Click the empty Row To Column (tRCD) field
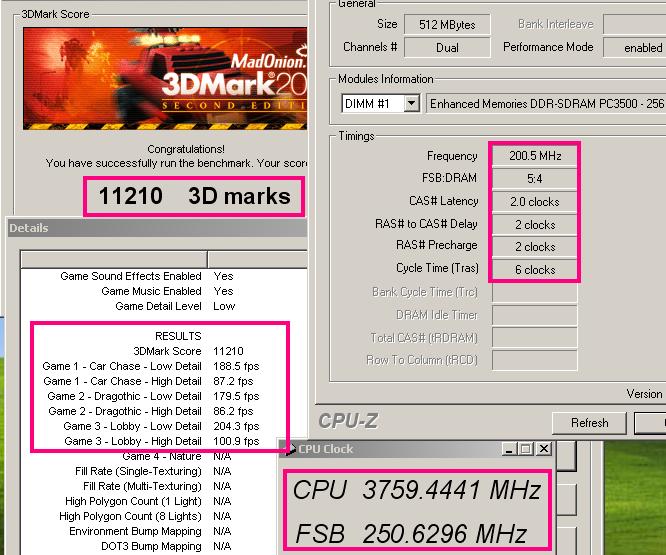 tap(535, 361)
